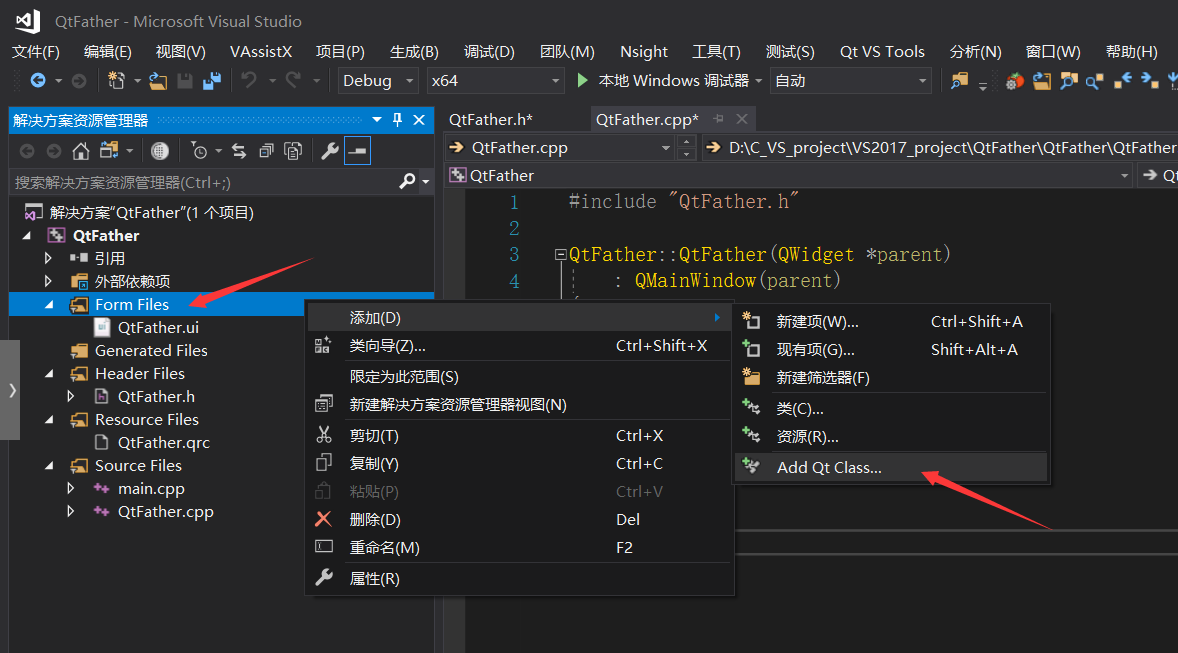Start debugging with the green play icon
This screenshot has width=1178, height=653.
click(582, 80)
